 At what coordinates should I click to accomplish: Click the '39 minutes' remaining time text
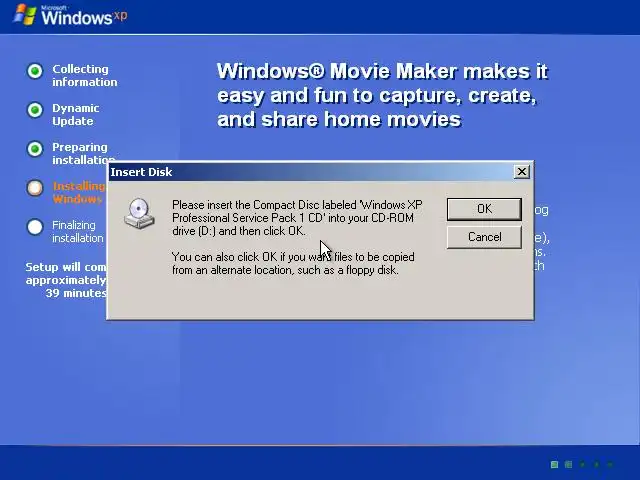pos(76,293)
